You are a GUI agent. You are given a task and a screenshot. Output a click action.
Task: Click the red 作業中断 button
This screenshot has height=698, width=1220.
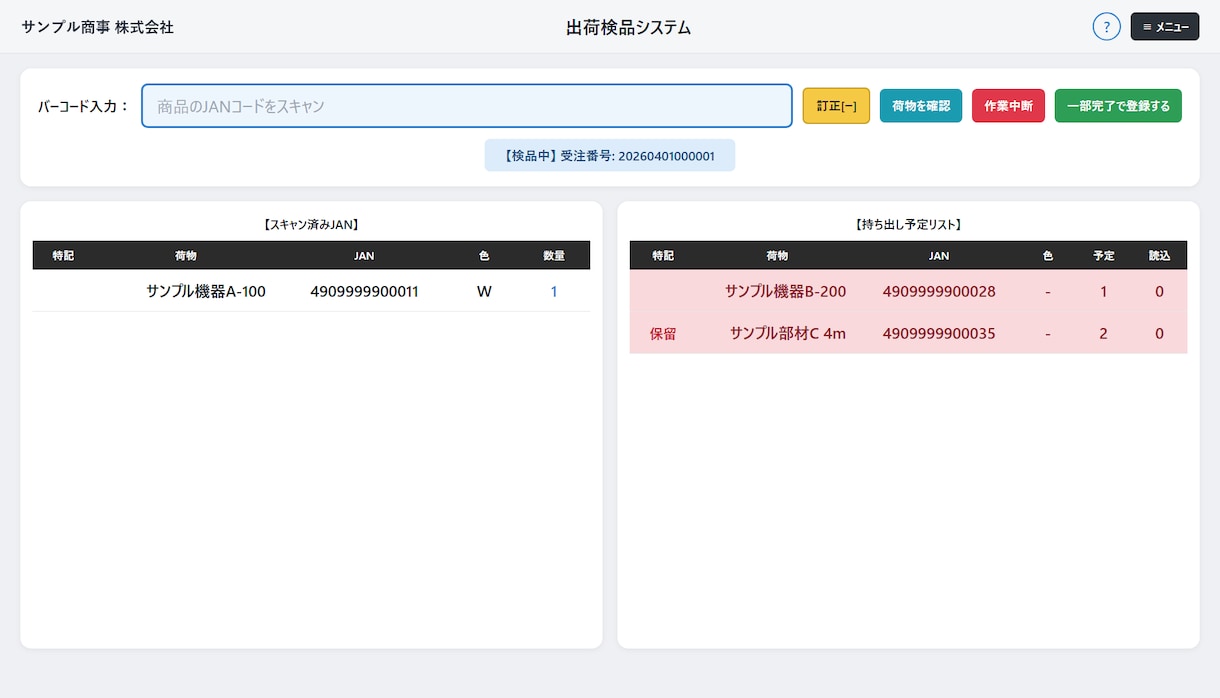pyautogui.click(x=1008, y=106)
